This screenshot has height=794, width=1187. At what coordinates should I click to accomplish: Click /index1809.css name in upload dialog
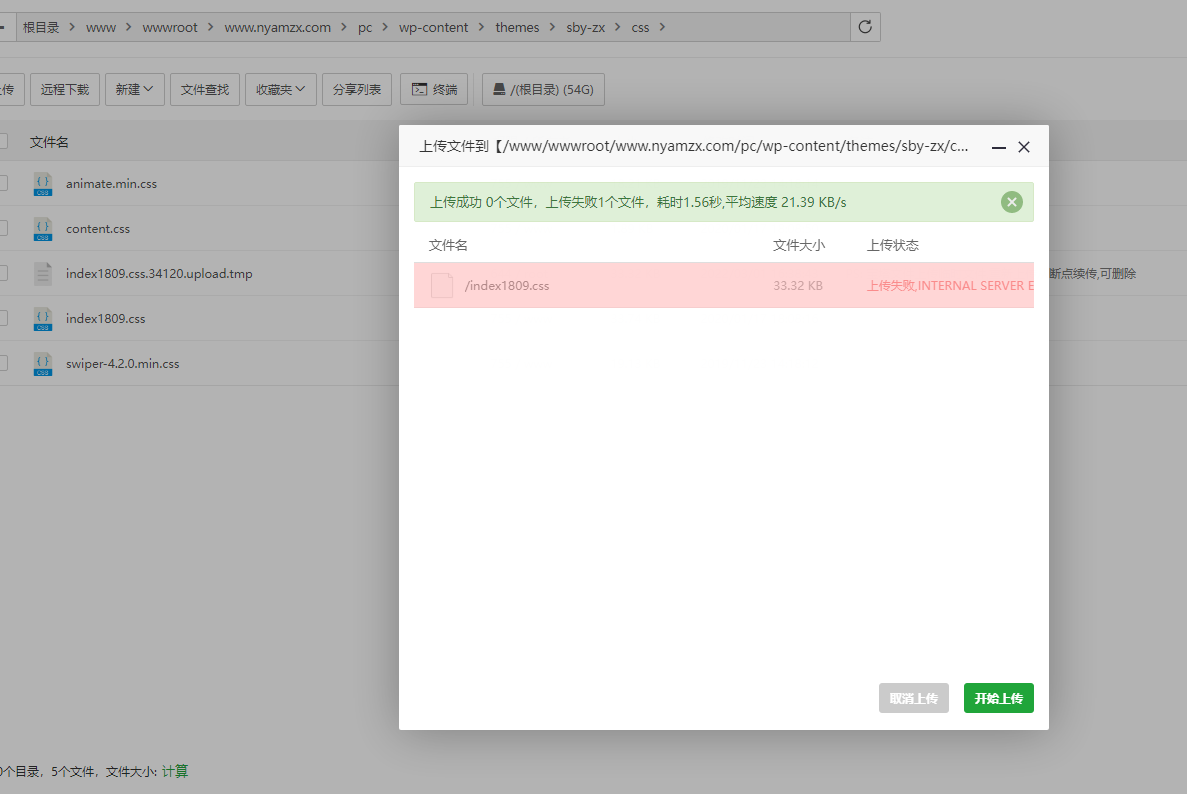tap(506, 285)
